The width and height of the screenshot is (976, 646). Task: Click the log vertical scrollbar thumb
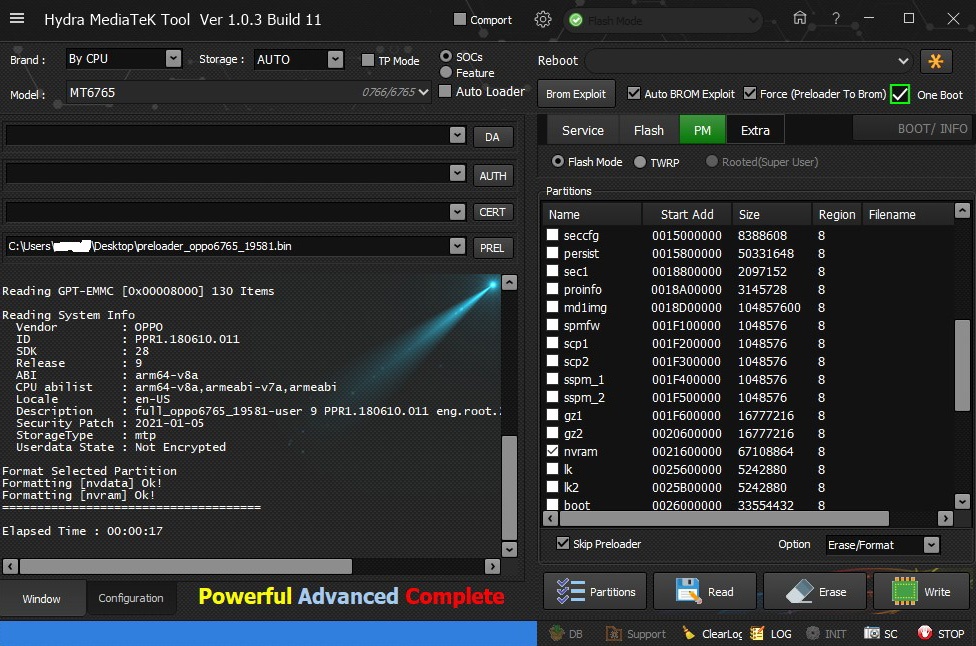509,487
